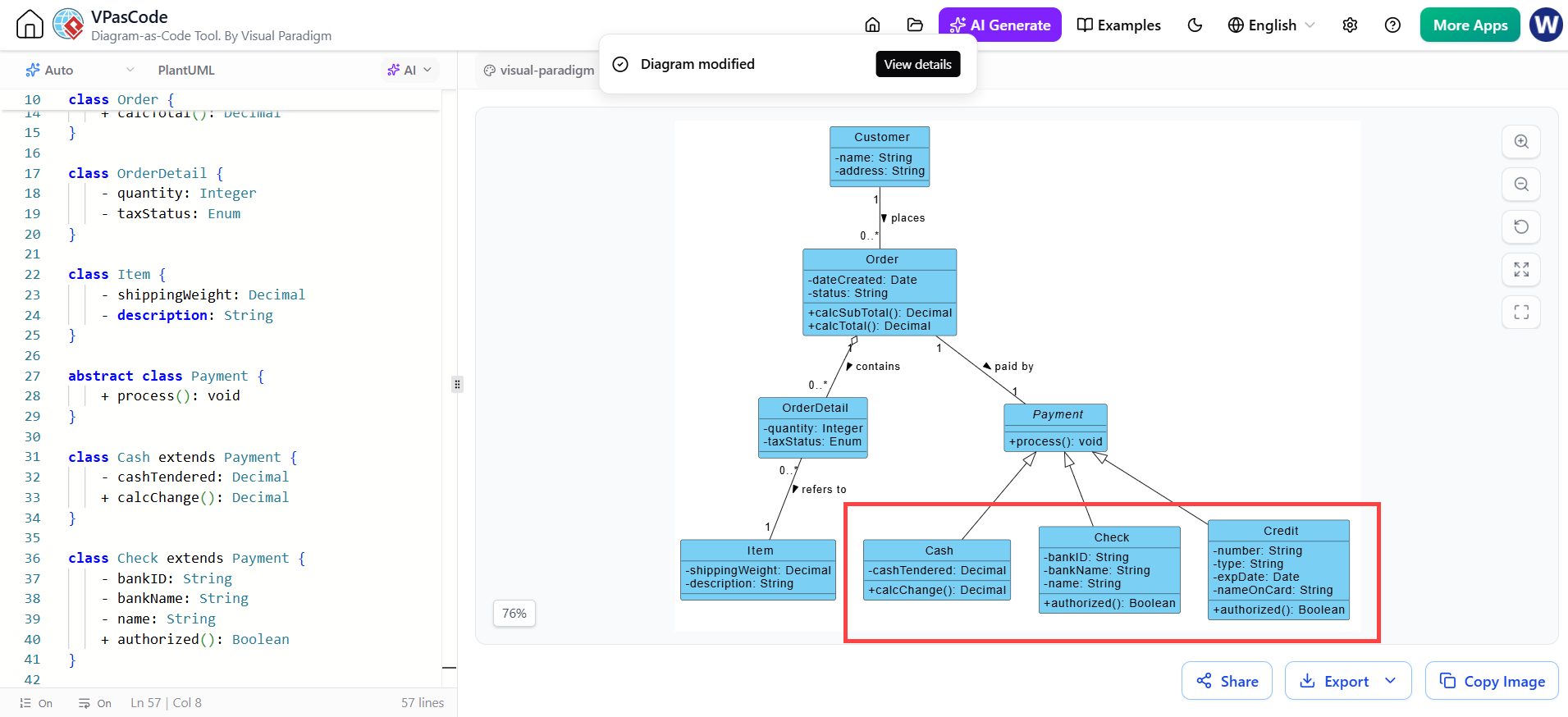Viewport: 1568px width, 717px height.
Task: Open the Examples menu
Action: 1119,25
